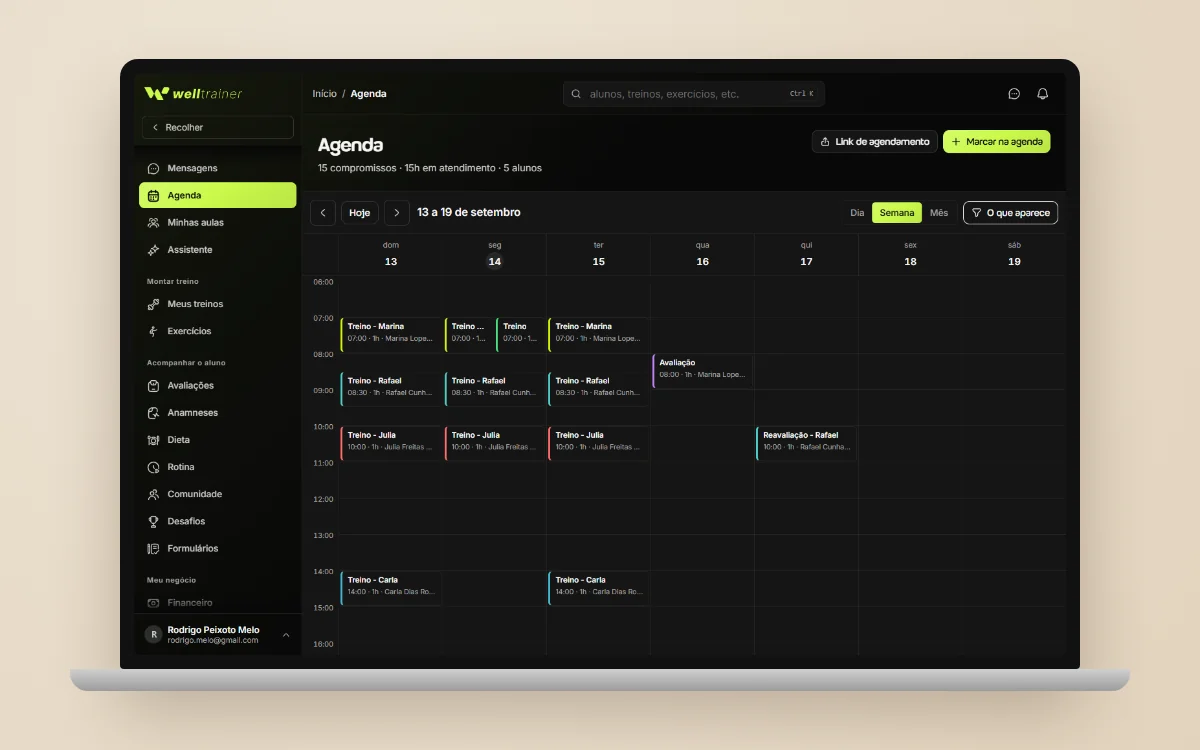Screen dimensions: 1200x750
Task: Click the Hoje button
Action: (360, 213)
